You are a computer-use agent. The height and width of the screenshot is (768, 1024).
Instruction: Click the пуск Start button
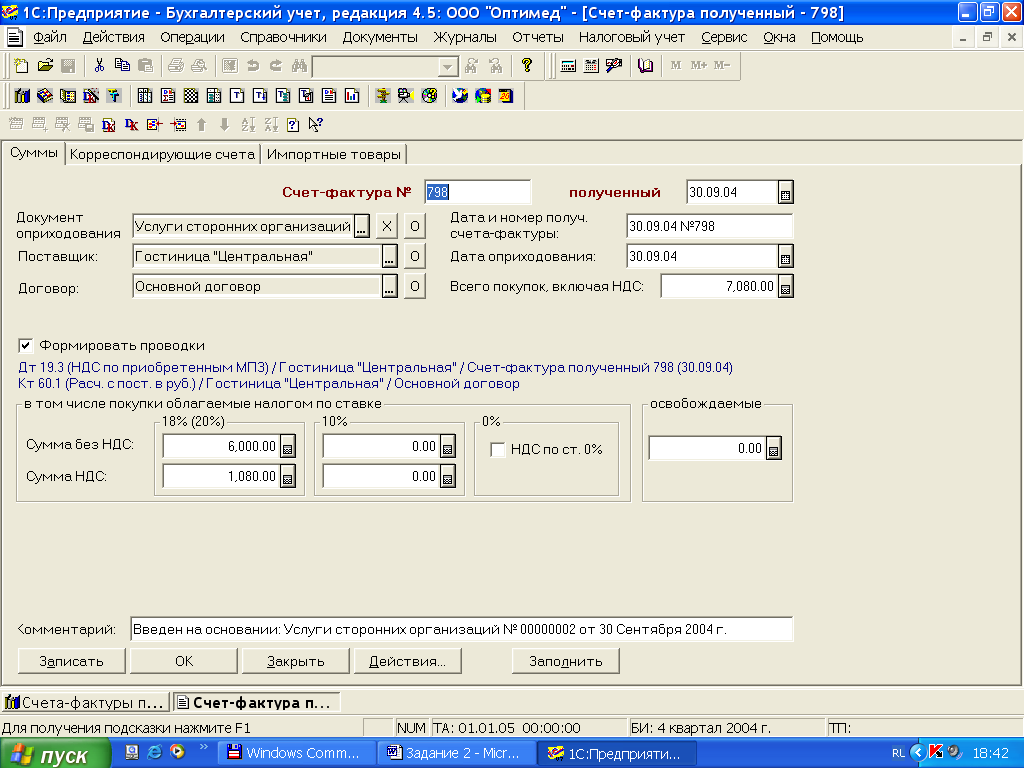tap(55, 754)
